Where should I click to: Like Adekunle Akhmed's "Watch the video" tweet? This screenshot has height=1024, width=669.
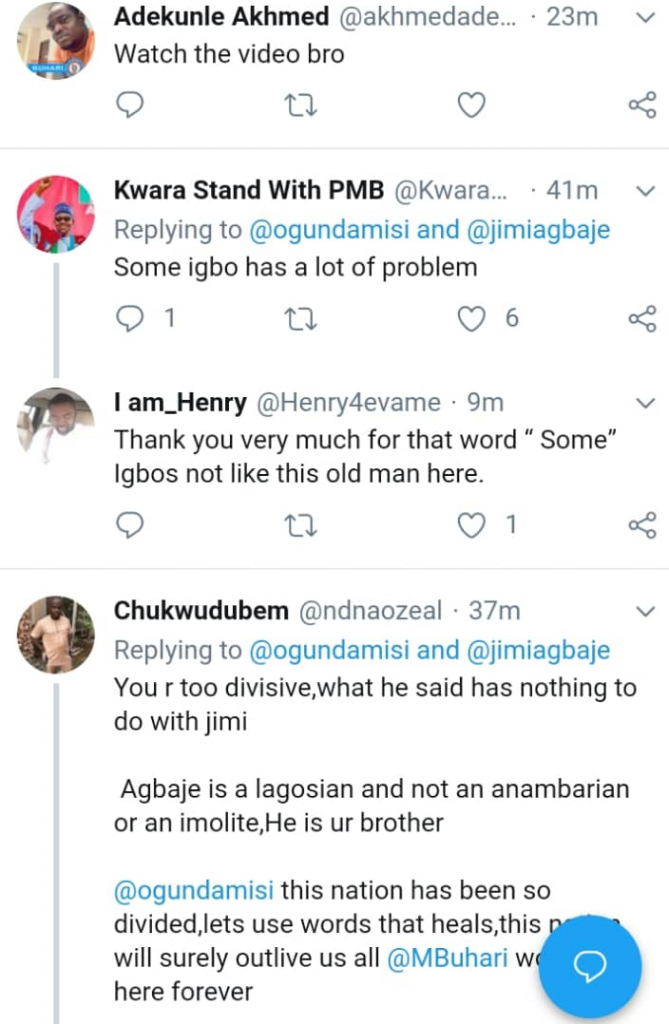[x=471, y=105]
